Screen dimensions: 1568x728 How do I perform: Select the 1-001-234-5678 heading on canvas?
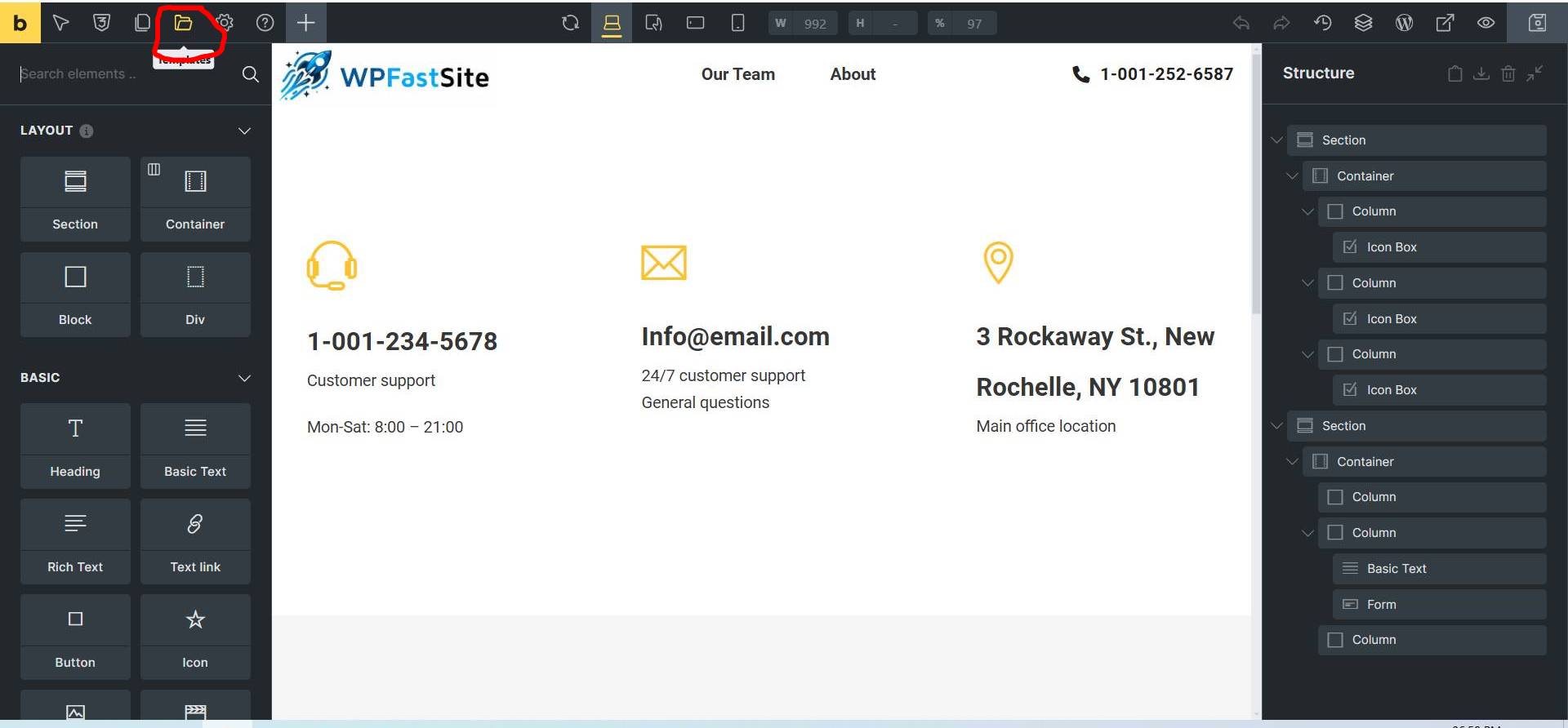(402, 341)
